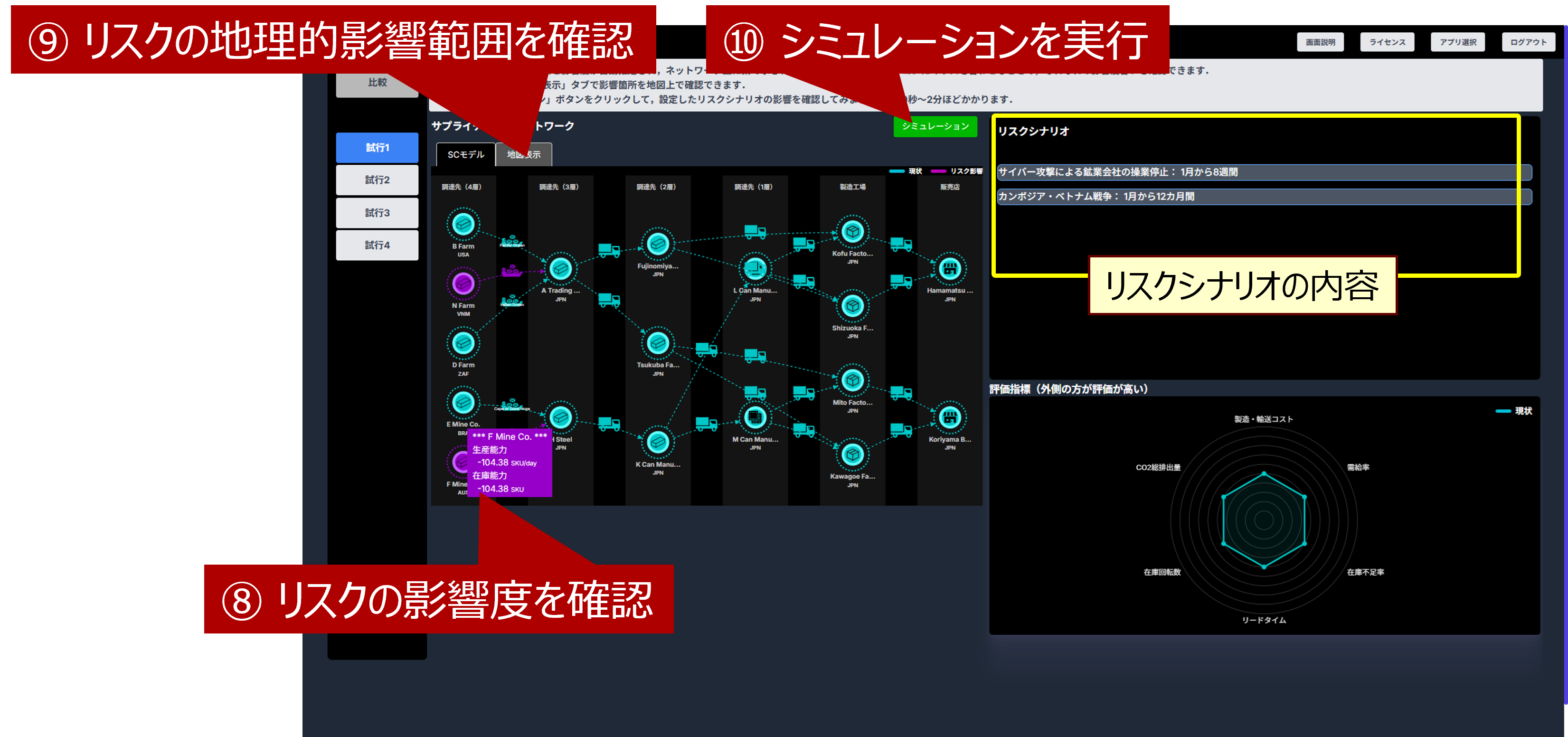The height and width of the screenshot is (737, 1568).
Task: Click the B Farm USA node icon
Action: [463, 225]
